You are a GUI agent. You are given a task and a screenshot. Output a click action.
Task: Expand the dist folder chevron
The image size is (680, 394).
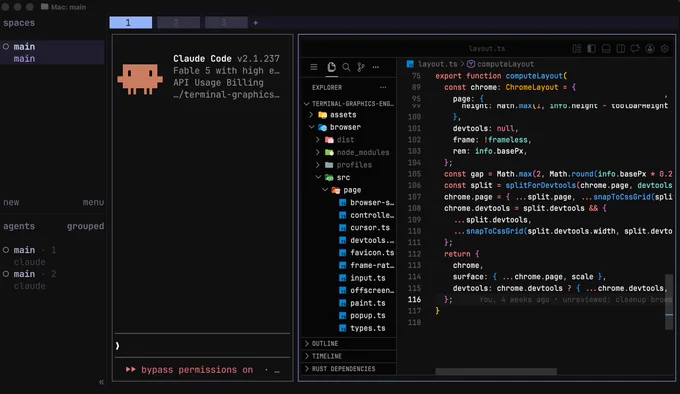[x=318, y=140]
